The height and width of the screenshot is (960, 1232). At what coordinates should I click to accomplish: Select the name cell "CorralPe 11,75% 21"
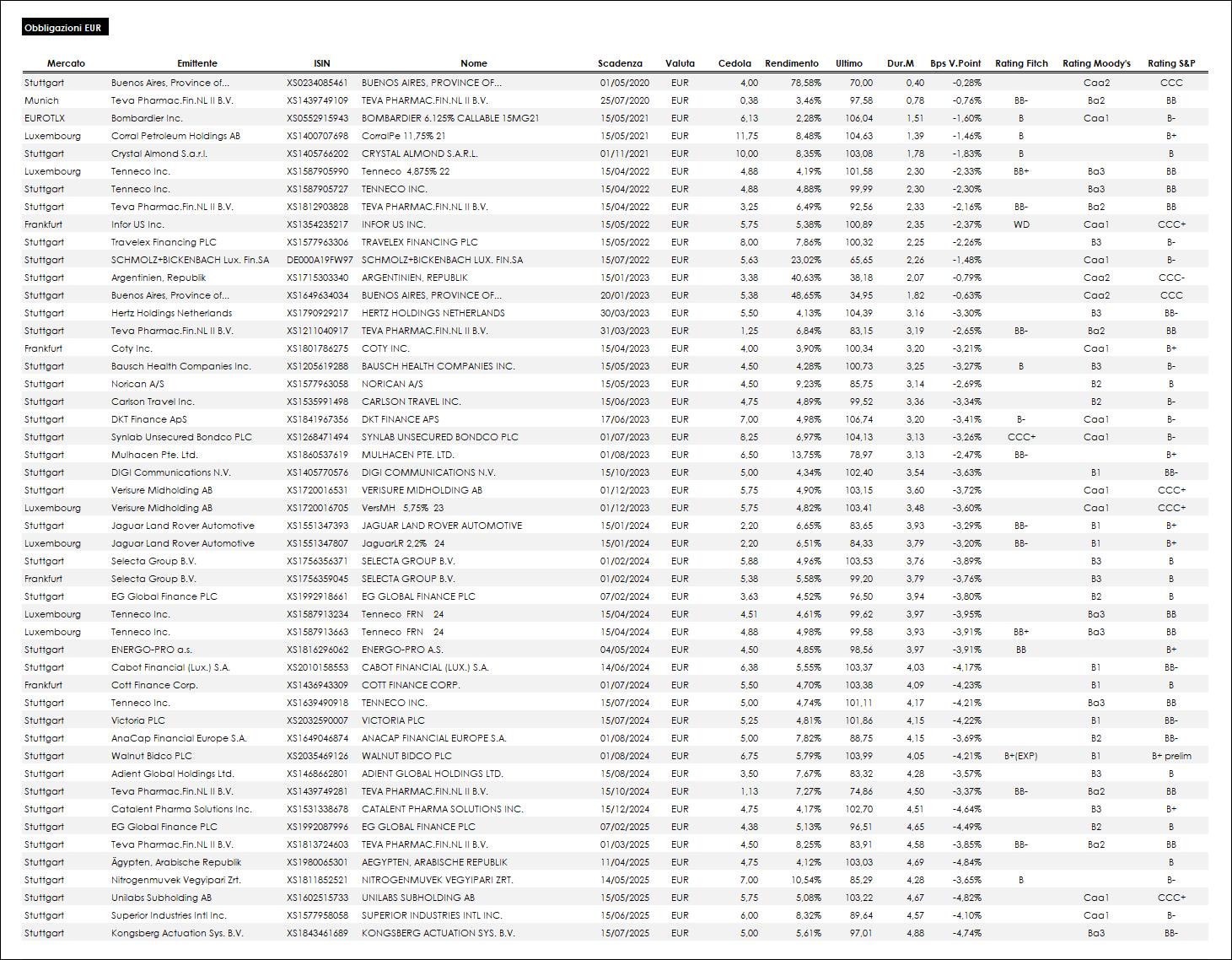[404, 136]
